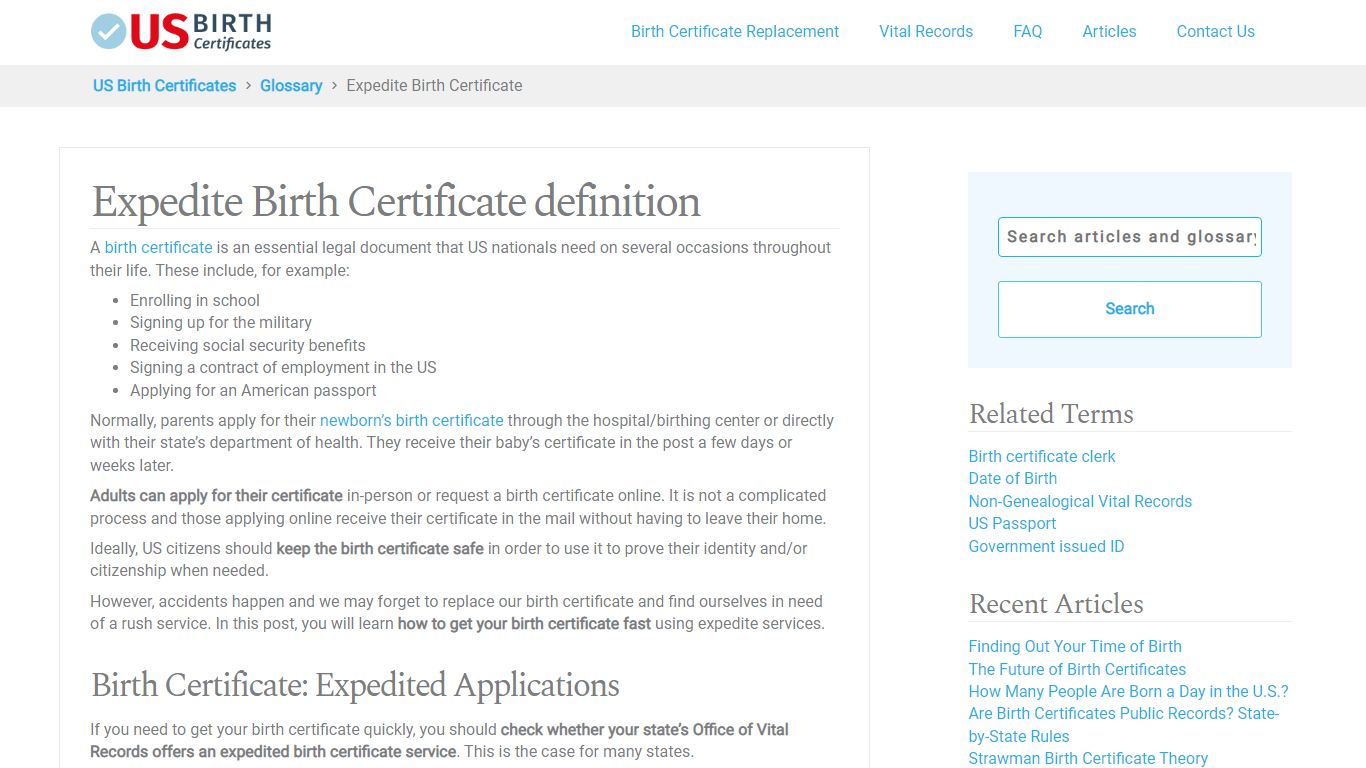
Task: Open 'newborn's birth certificate' link
Action: pyautogui.click(x=412, y=421)
